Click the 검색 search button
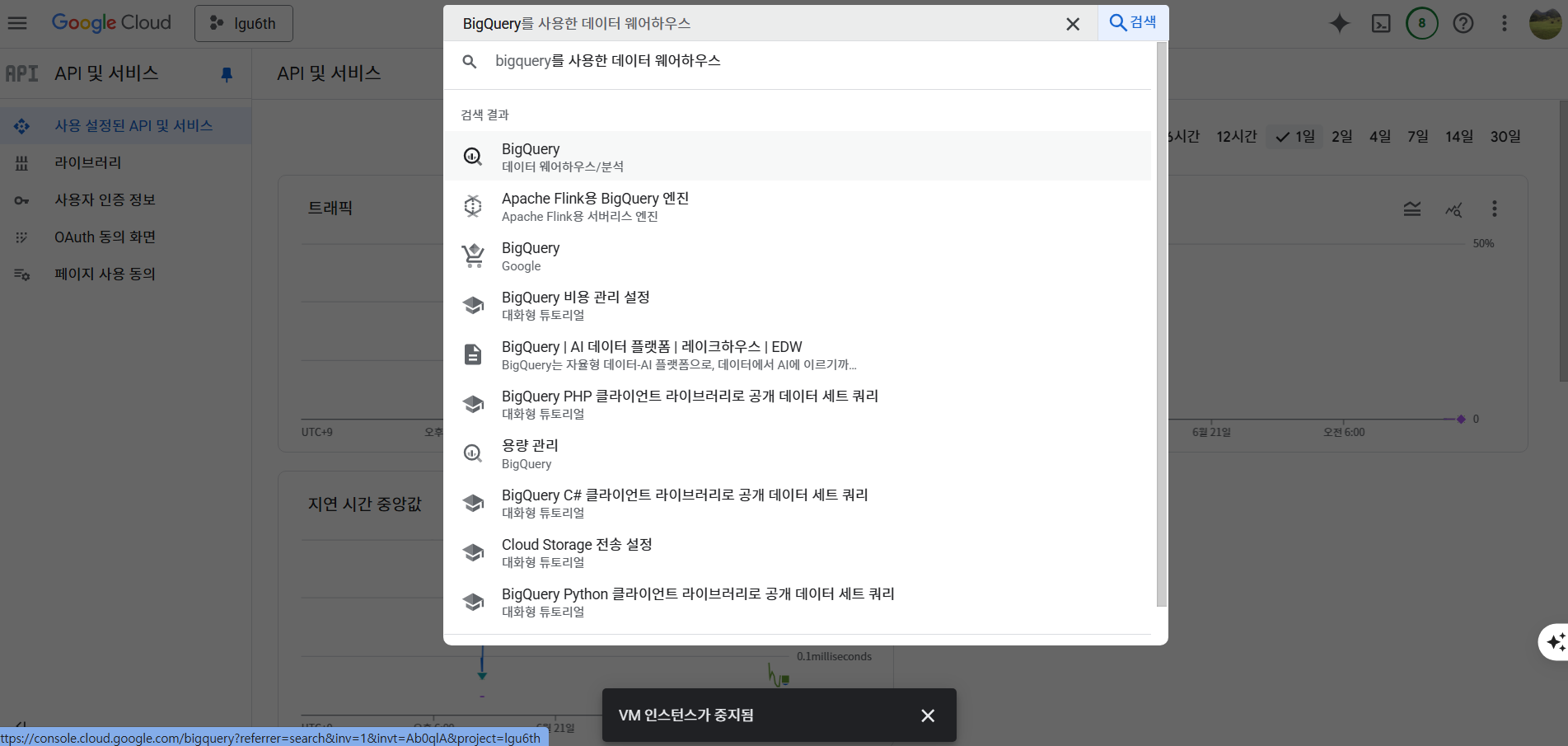The image size is (1568, 746). coord(1133,22)
